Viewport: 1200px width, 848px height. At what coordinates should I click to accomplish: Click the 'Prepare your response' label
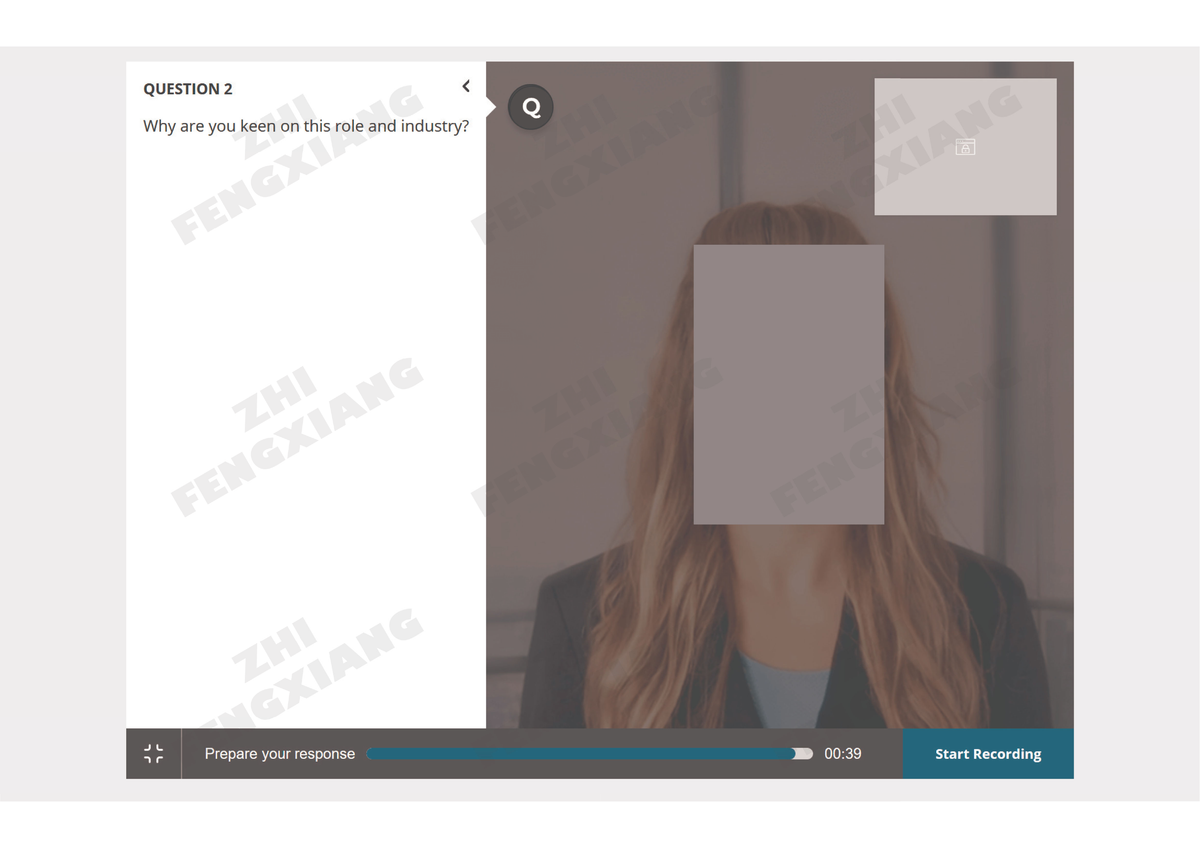[280, 754]
